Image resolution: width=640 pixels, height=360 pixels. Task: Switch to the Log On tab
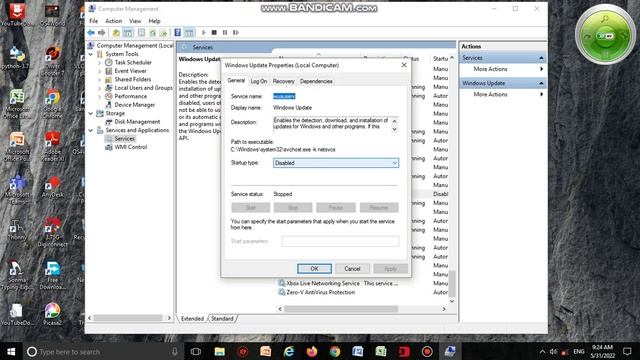tap(259, 81)
